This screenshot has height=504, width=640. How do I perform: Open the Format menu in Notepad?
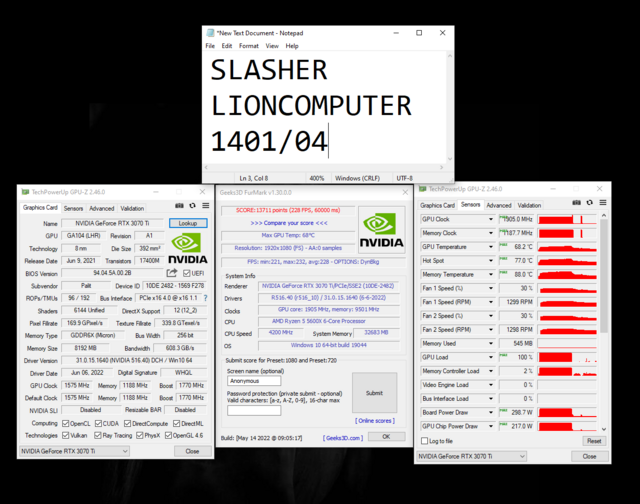pos(248,46)
